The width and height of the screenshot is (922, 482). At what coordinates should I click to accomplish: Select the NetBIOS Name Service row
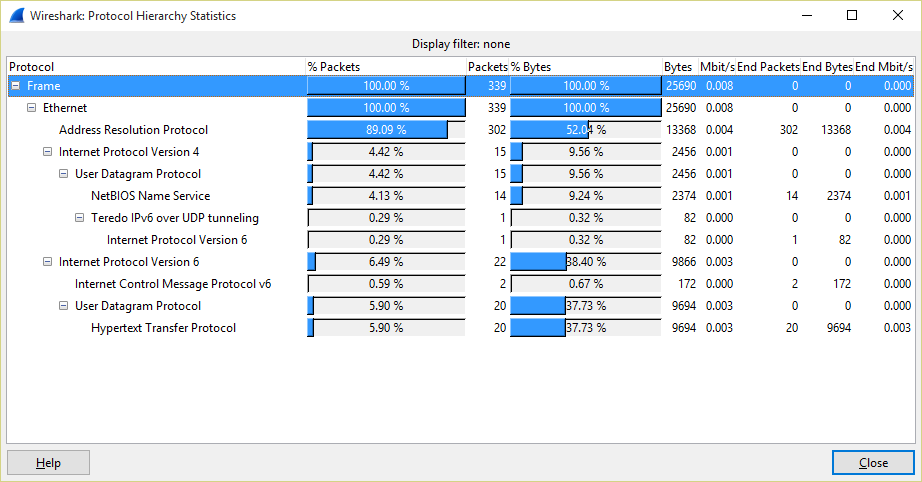point(150,196)
